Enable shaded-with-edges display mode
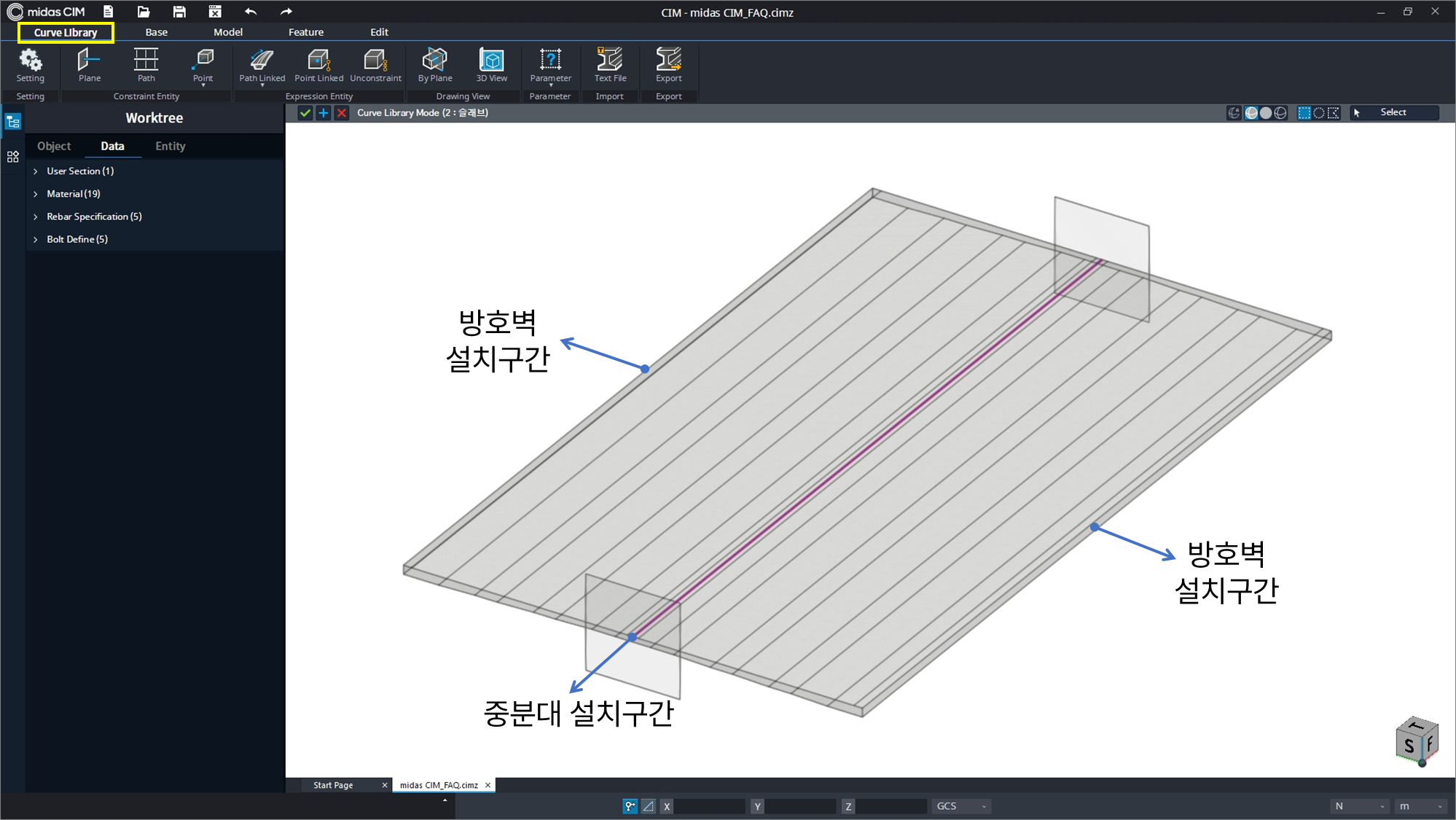Viewport: 1456px width, 820px height. (x=1251, y=113)
